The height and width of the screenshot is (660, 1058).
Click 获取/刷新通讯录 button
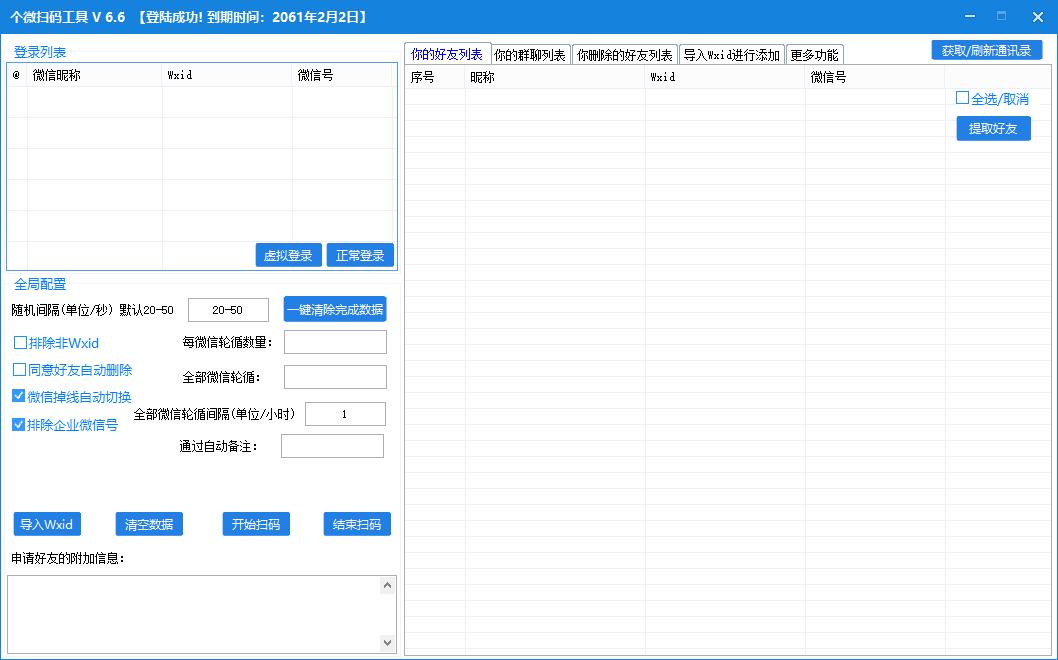[x=986, y=50]
